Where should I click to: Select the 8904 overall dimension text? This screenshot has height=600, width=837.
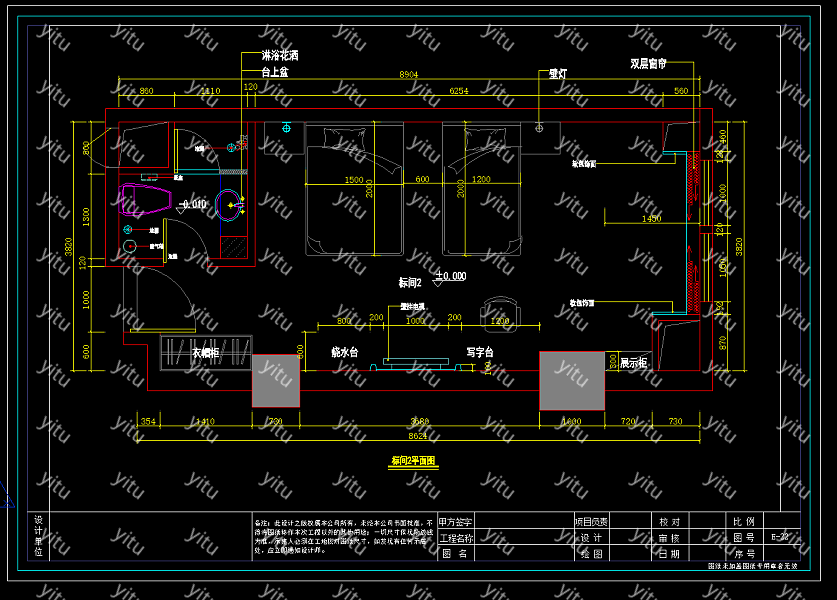[409, 75]
